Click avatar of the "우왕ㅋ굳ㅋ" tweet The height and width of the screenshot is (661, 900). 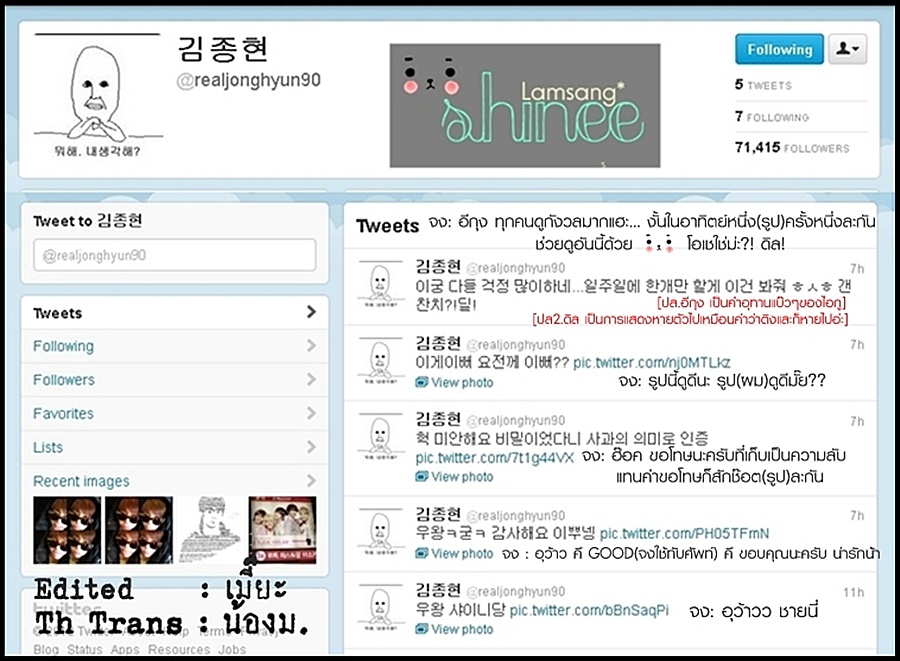[x=379, y=531]
